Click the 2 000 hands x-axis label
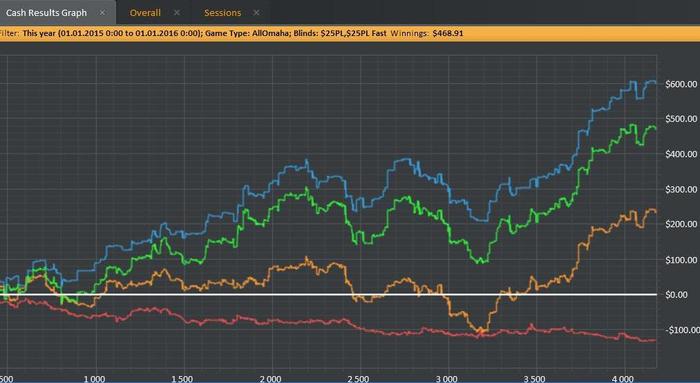The height and width of the screenshot is (383, 700). [271, 379]
